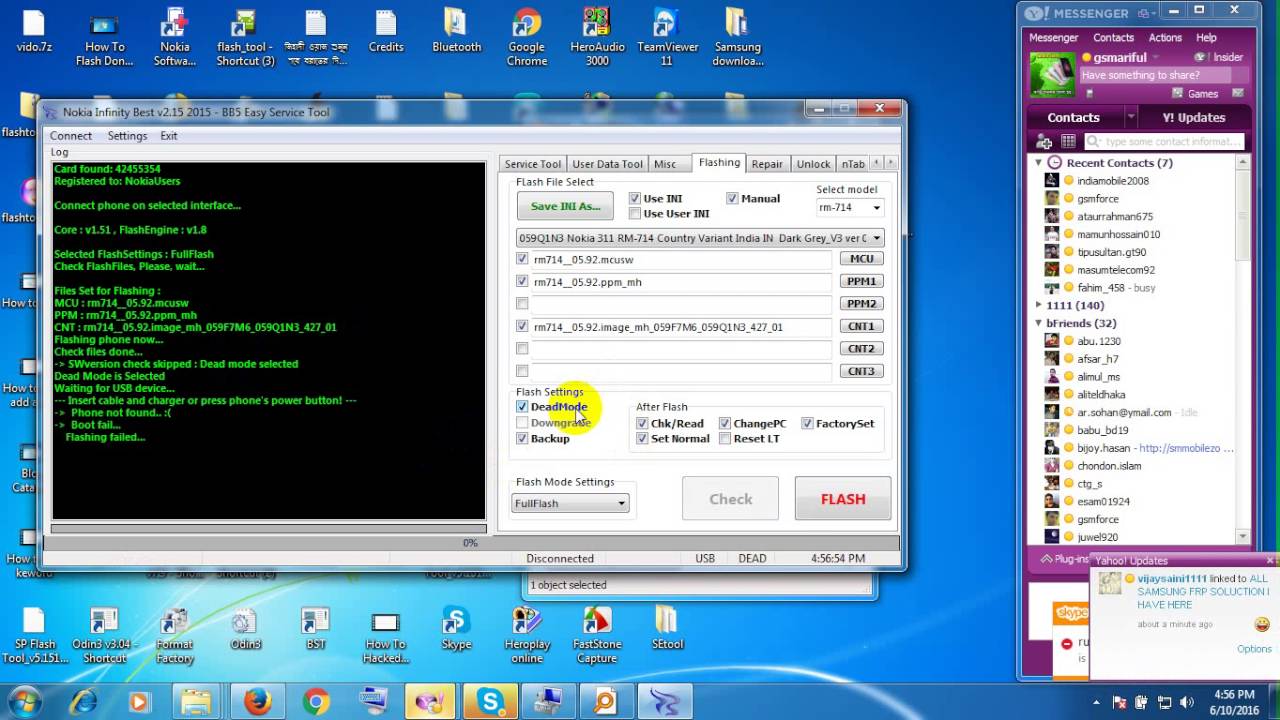The height and width of the screenshot is (720, 1280).
Task: Toggle the Backup checkbox
Action: click(522, 439)
